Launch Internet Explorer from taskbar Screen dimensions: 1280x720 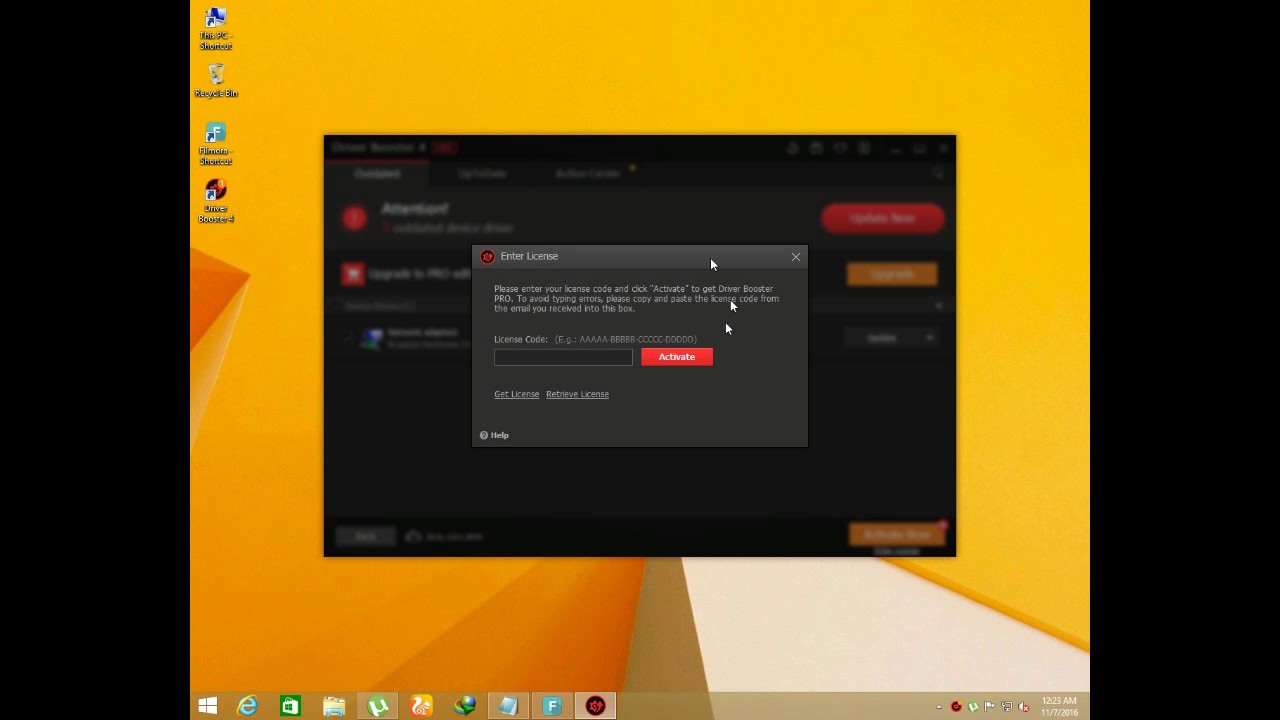[x=247, y=706]
